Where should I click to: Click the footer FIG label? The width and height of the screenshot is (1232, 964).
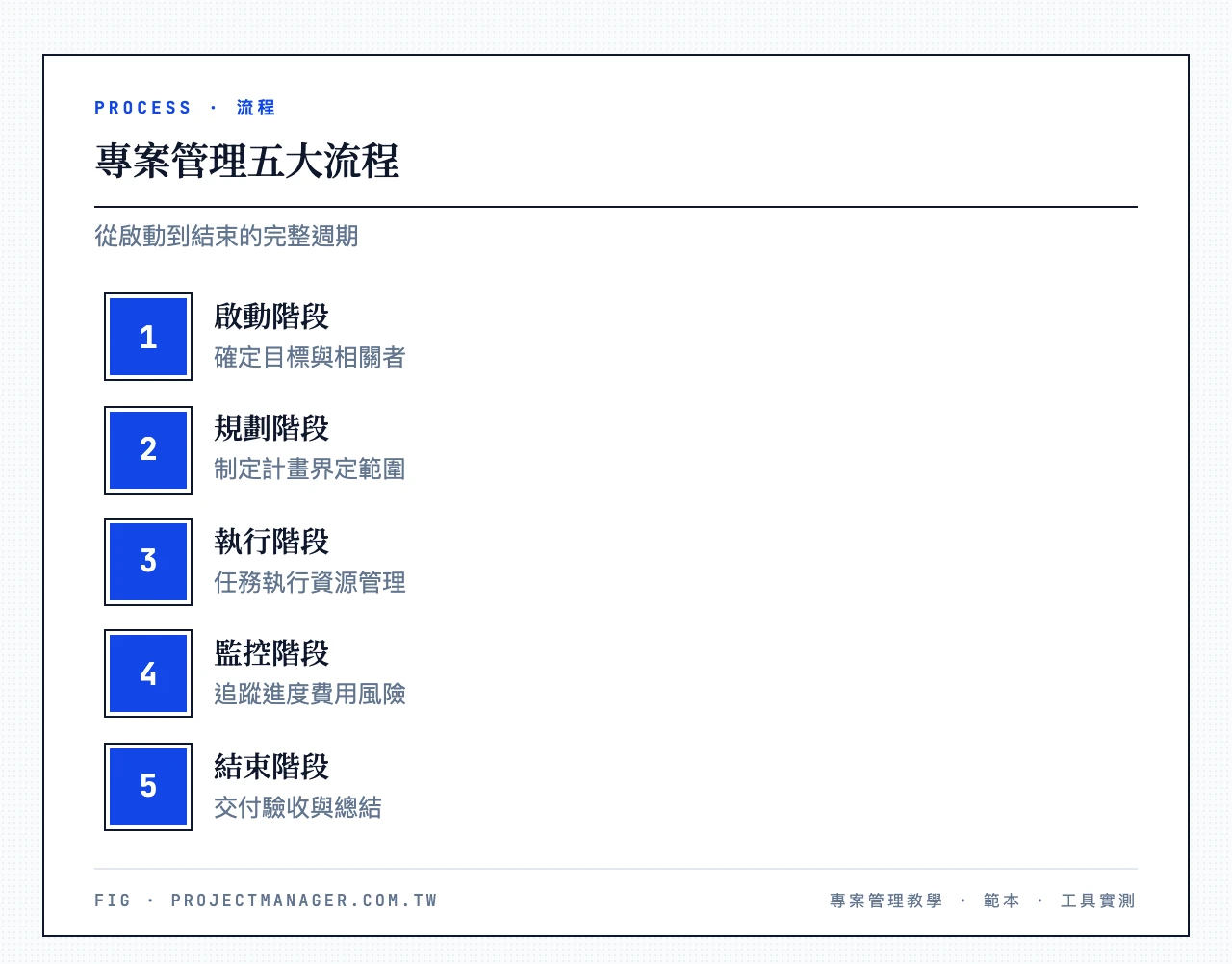point(113,901)
